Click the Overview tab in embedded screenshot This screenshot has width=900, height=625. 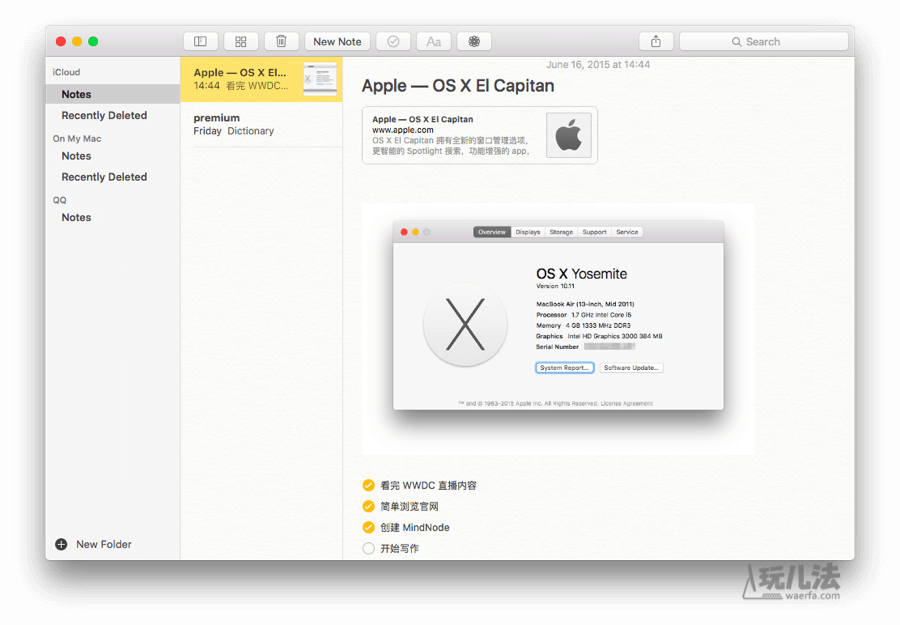click(492, 232)
